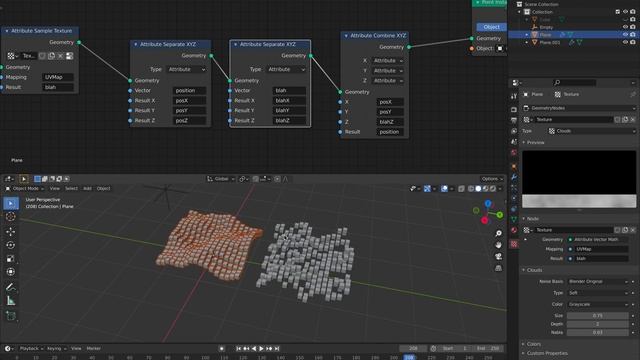Open the viewport Object menu
The width and height of the screenshot is (640, 360).
tap(103, 189)
